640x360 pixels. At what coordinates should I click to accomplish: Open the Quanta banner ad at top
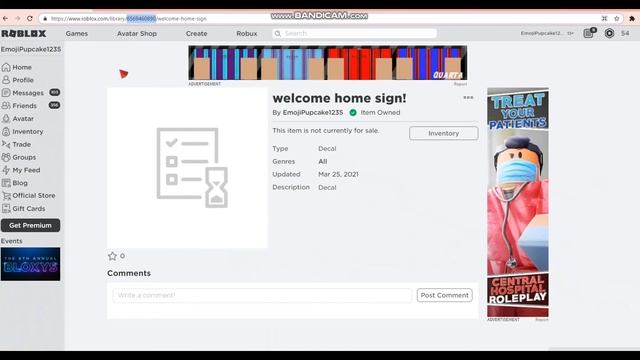point(328,63)
